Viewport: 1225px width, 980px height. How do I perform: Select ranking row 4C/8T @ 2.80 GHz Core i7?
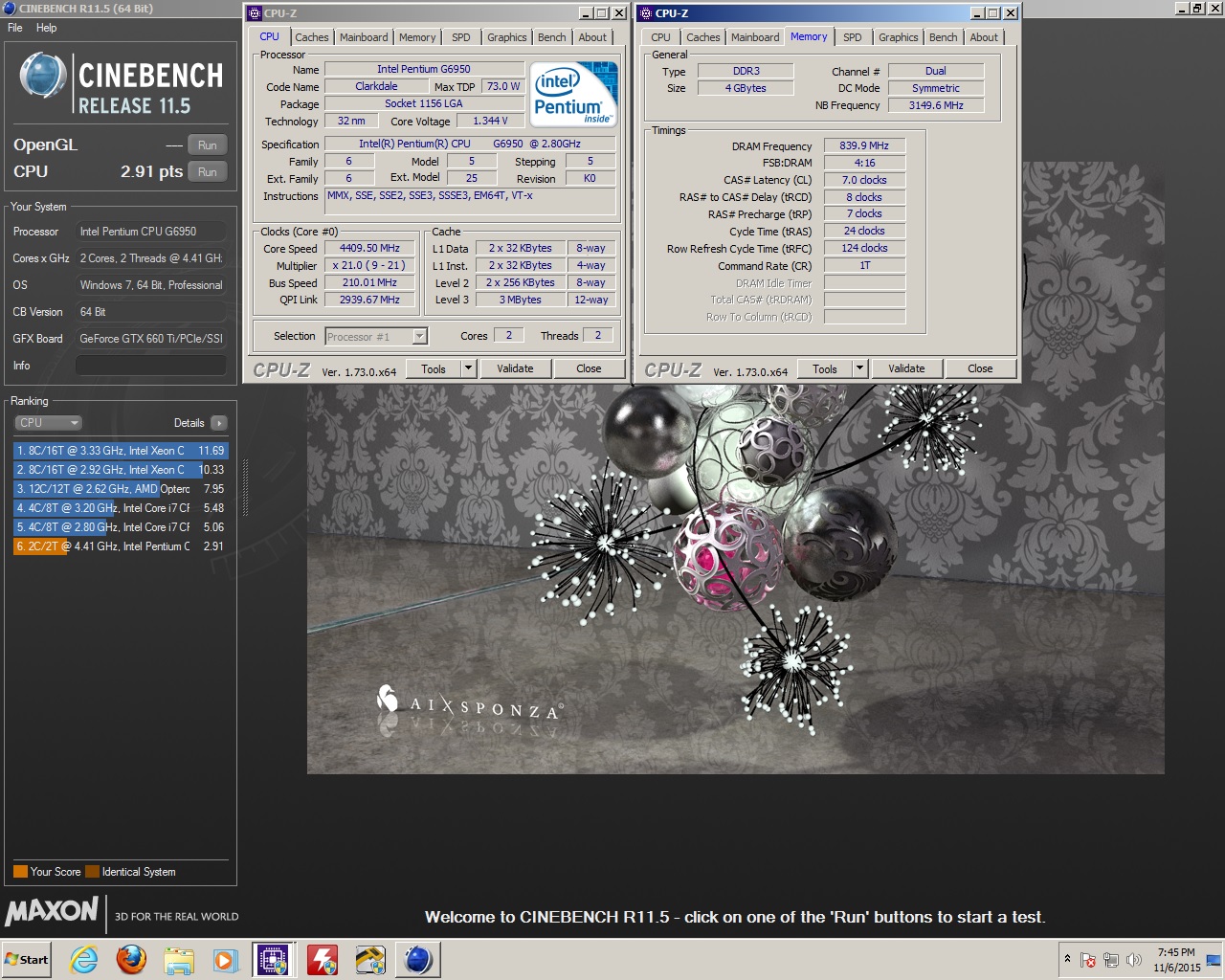[121, 527]
